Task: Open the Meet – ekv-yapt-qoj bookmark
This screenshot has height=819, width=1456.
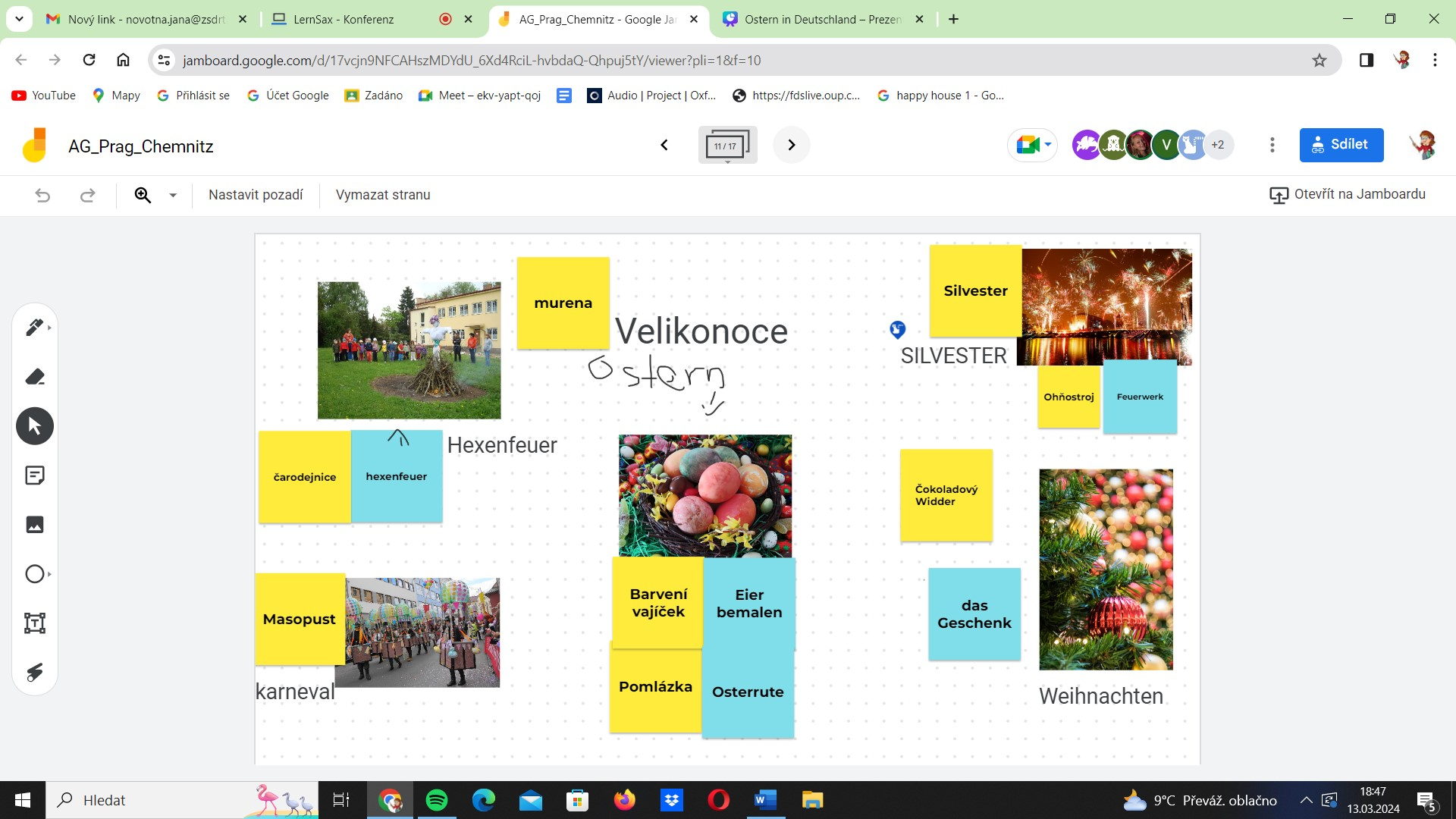Action: click(480, 96)
